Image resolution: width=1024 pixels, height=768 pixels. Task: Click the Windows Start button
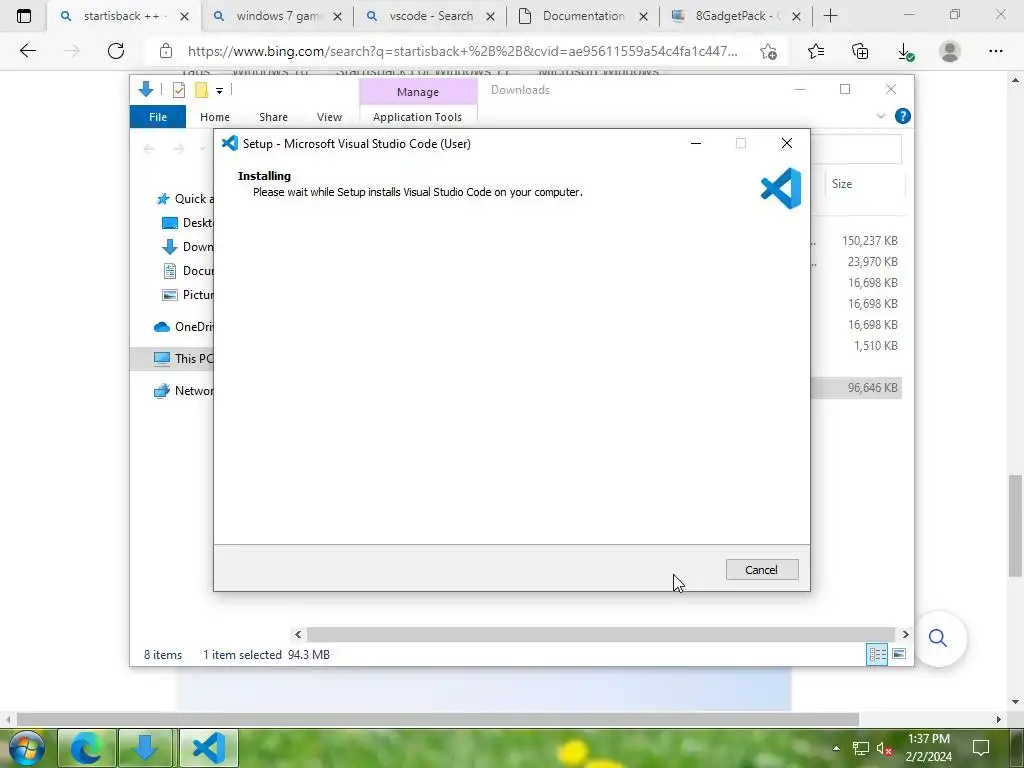(x=26, y=748)
